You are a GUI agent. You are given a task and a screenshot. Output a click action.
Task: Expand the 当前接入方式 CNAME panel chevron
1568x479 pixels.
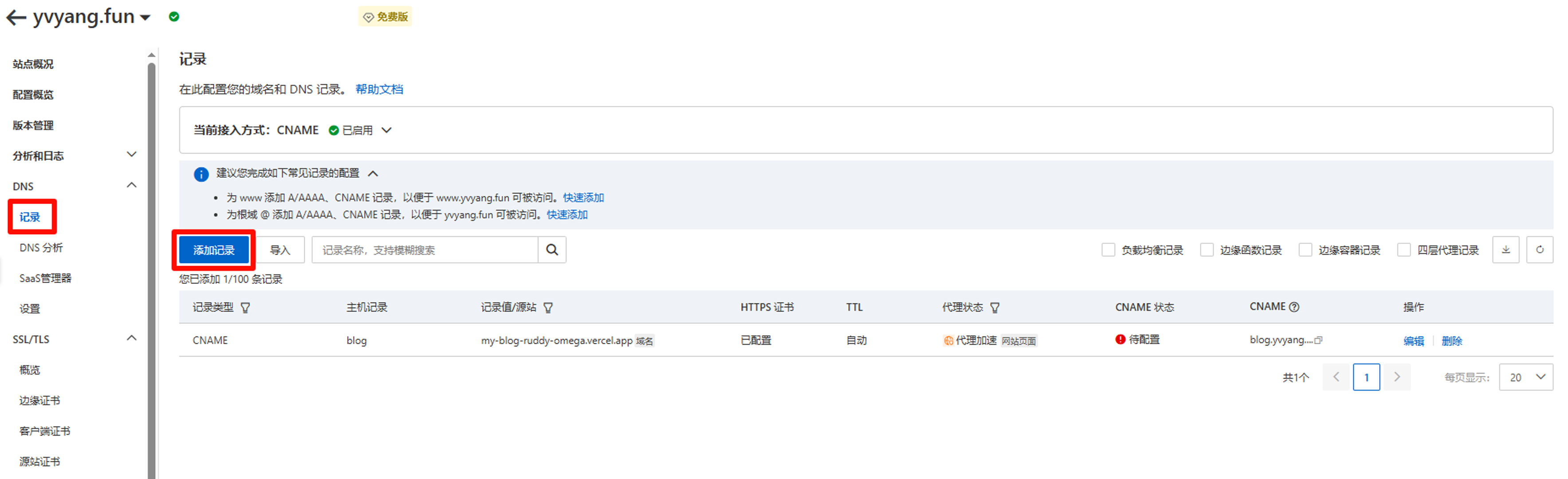(x=386, y=130)
